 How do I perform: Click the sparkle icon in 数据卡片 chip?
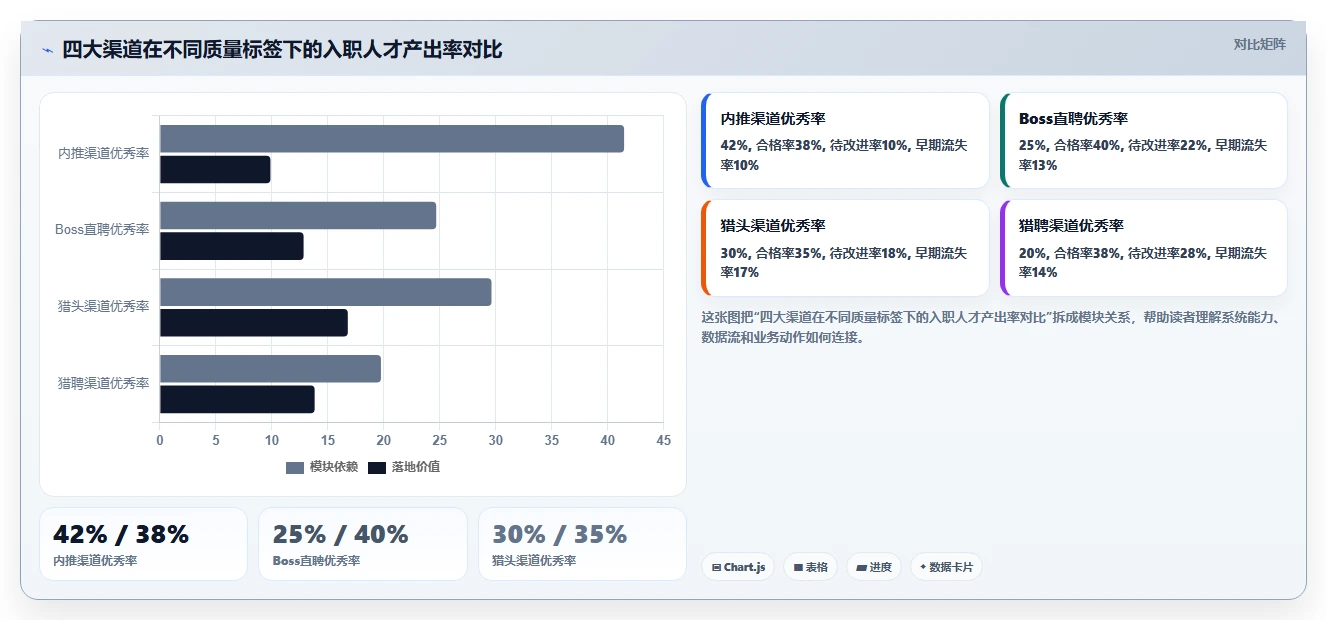point(923,567)
